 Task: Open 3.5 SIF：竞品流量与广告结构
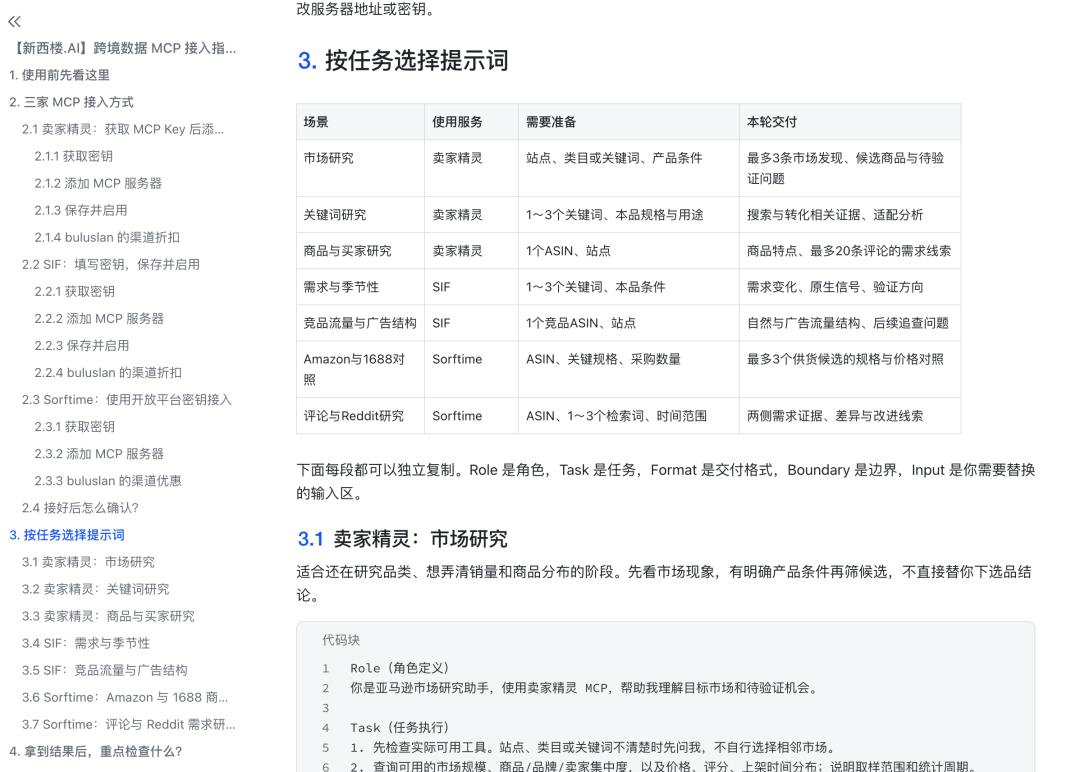(x=105, y=670)
